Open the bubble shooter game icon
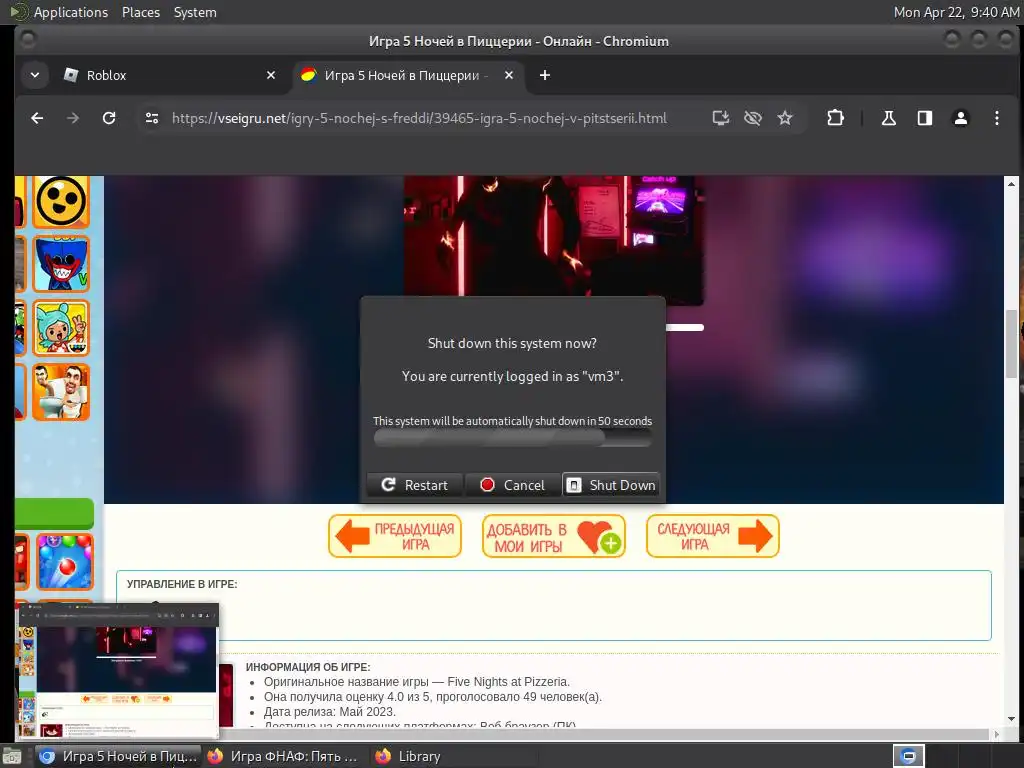Image resolution: width=1024 pixels, height=768 pixels. (x=65, y=562)
